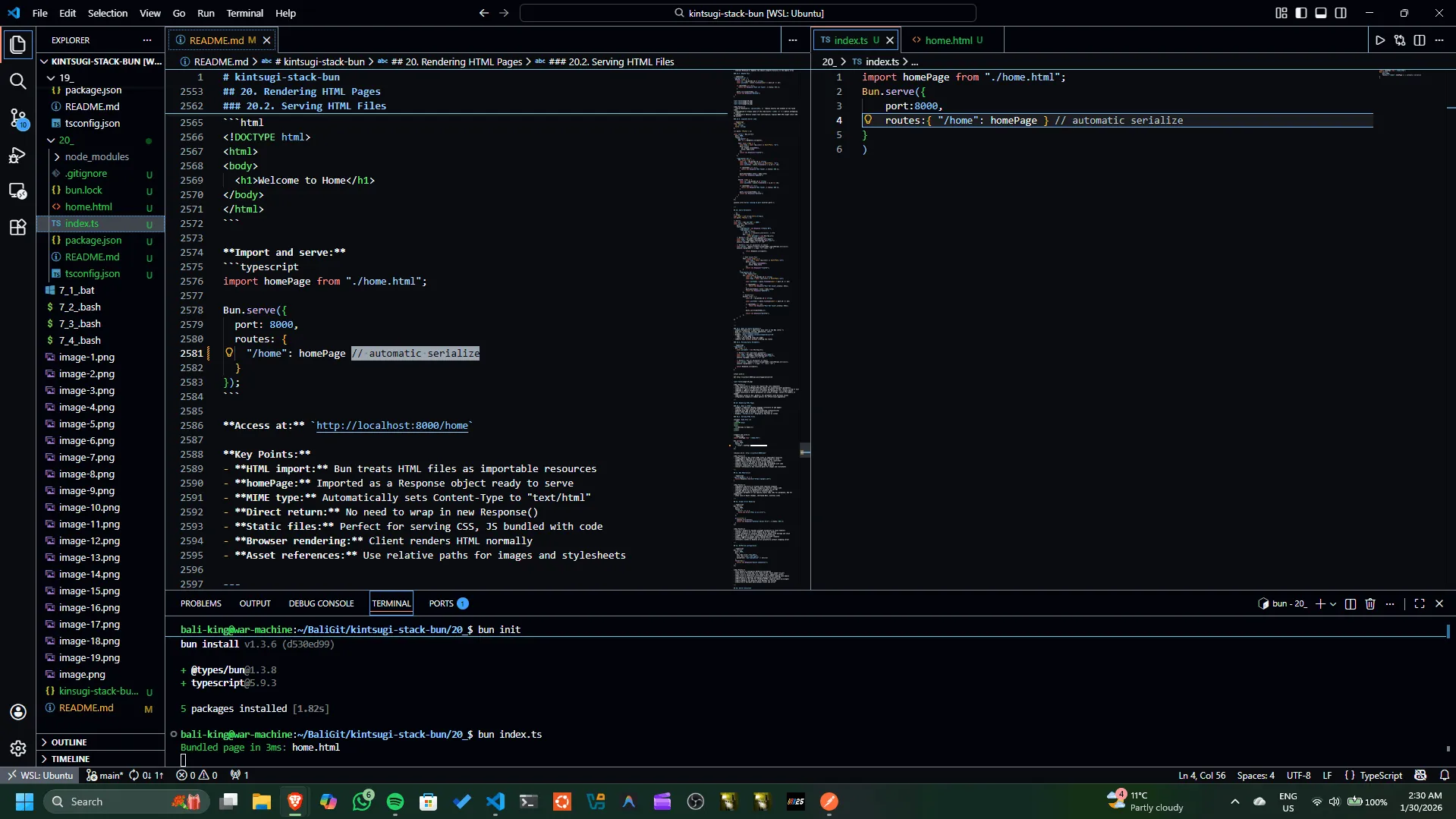Open the localhost:8000/home link
The width and height of the screenshot is (1456, 819).
point(392,426)
